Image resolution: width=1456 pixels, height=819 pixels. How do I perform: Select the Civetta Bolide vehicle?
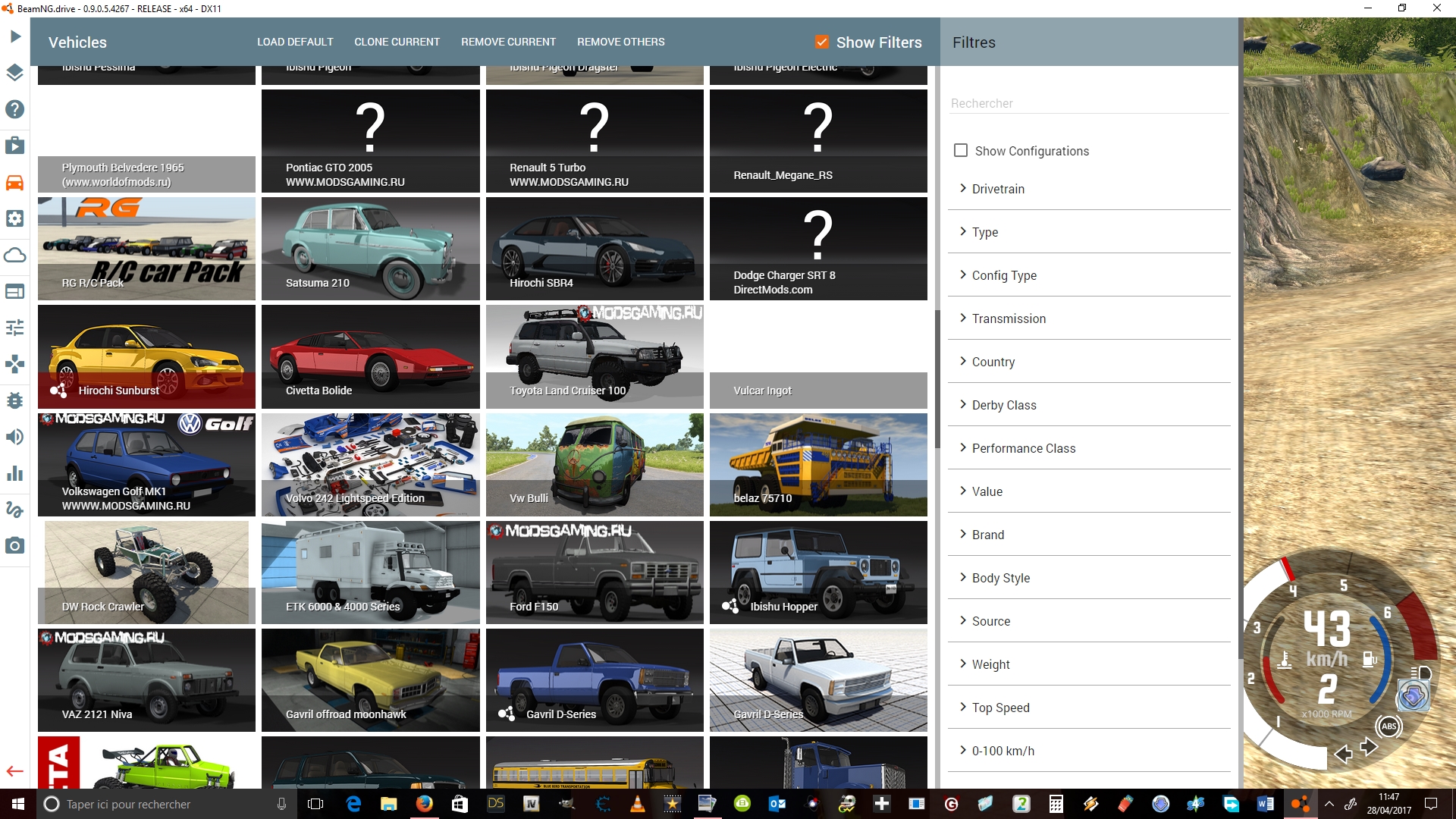[x=370, y=356]
